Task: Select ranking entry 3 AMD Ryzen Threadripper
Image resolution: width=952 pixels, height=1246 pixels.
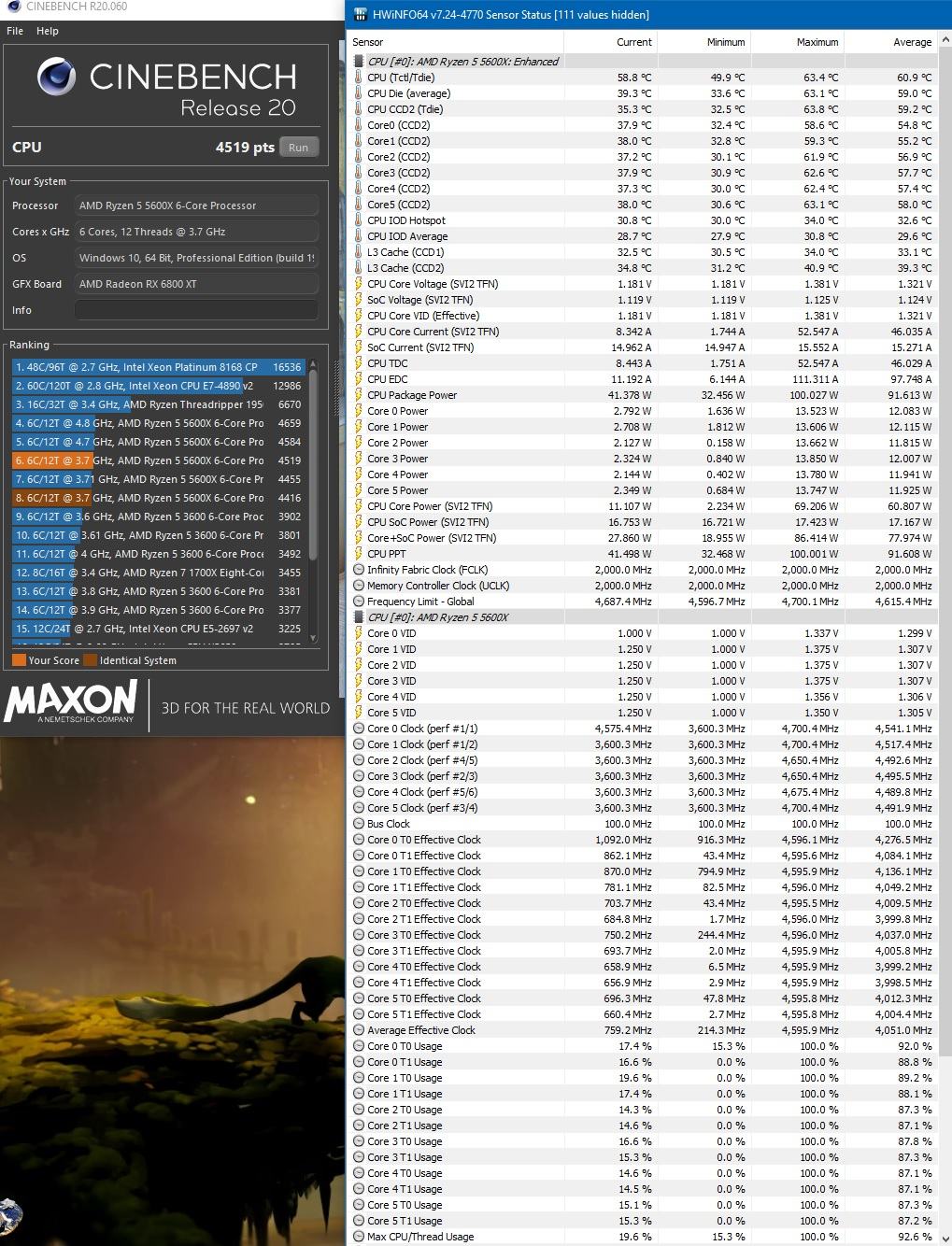Action: click(158, 404)
